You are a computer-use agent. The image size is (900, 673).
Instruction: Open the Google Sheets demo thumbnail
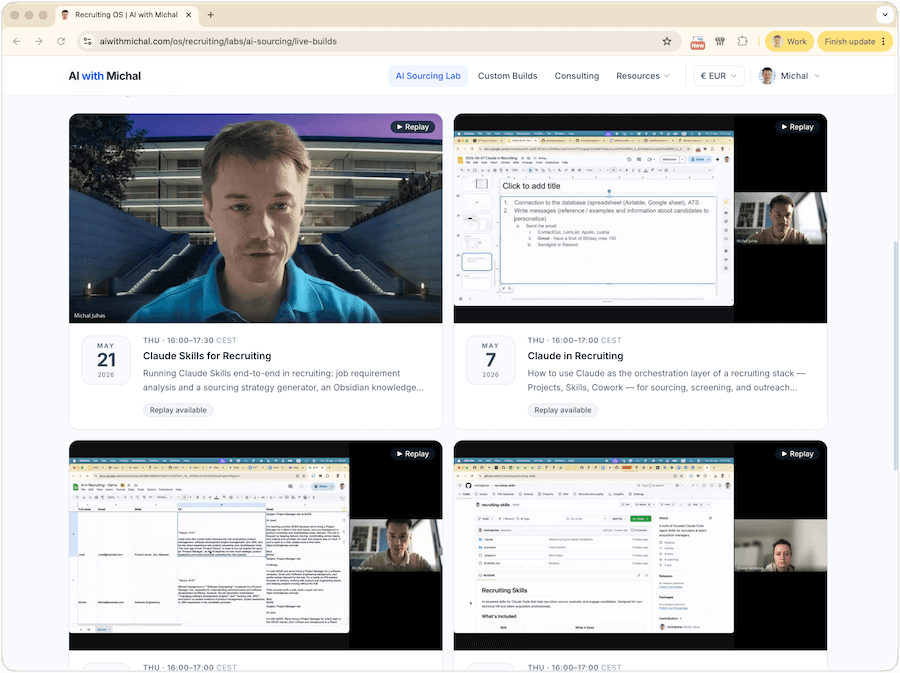(x=255, y=545)
